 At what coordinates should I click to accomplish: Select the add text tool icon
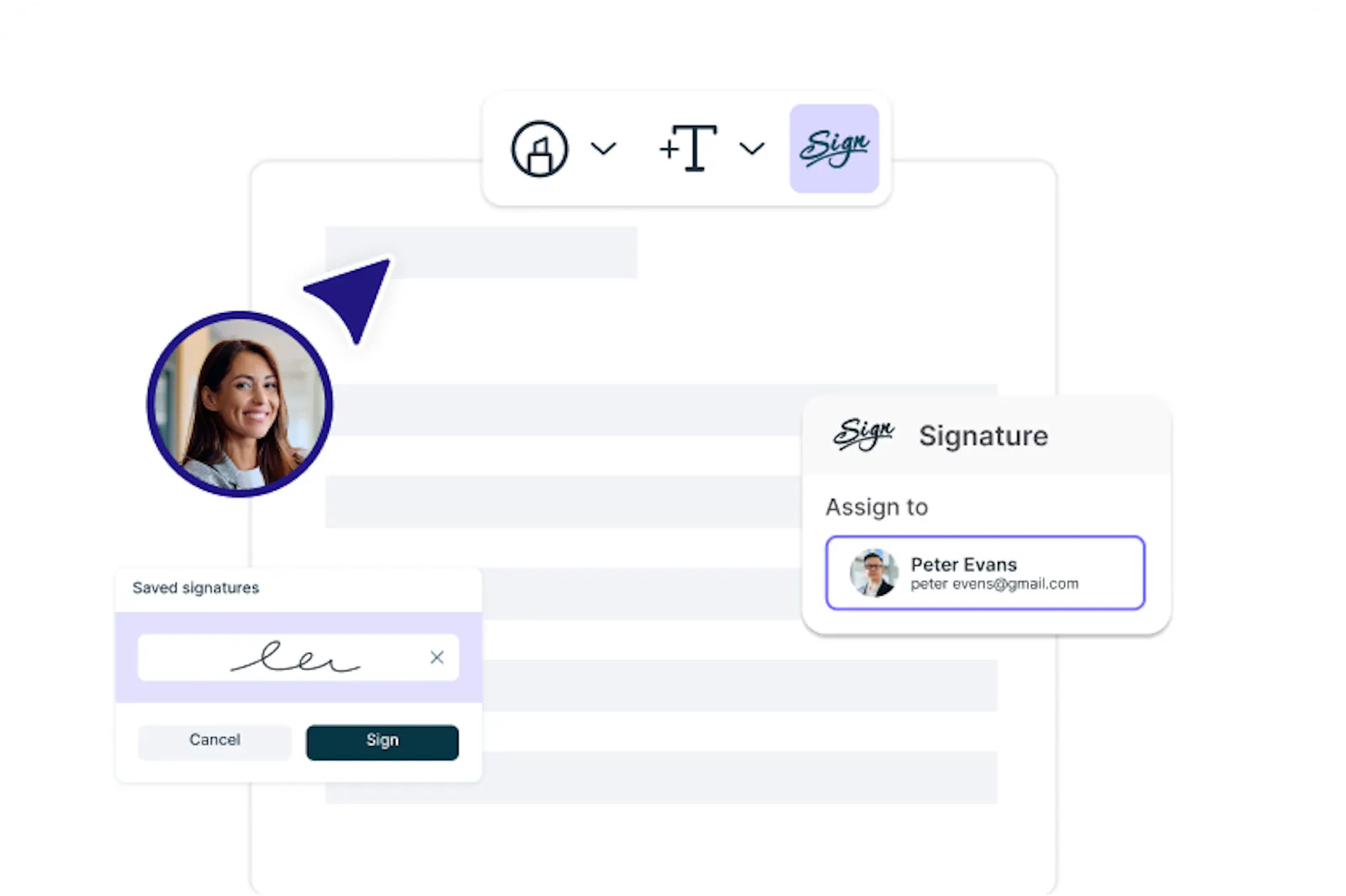pyautogui.click(x=688, y=148)
